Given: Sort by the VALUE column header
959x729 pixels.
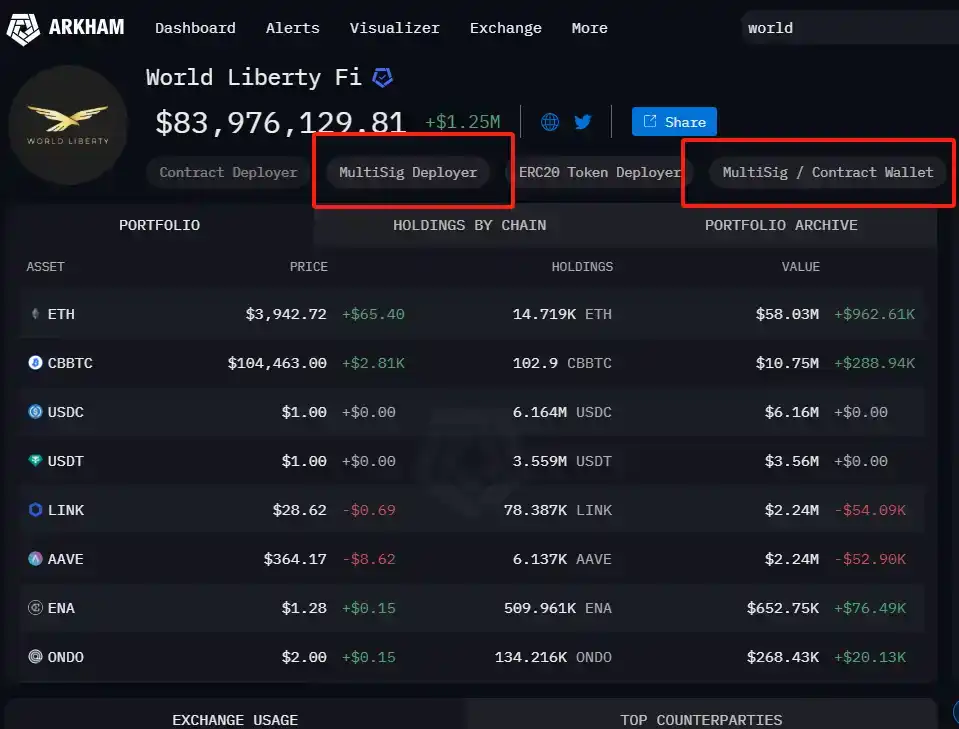Looking at the screenshot, I should (x=800, y=267).
